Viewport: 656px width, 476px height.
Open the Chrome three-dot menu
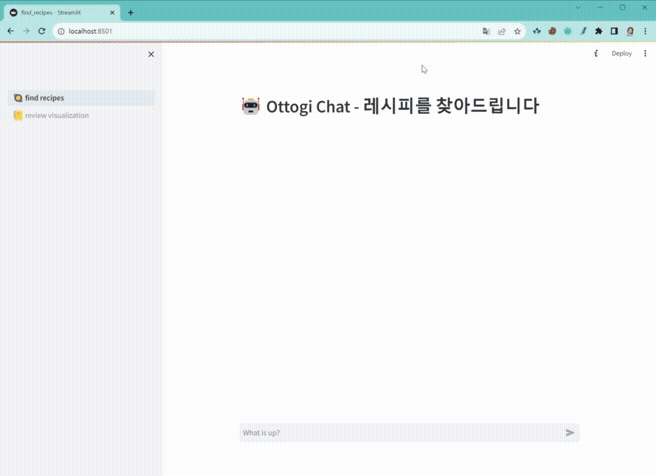(x=645, y=31)
